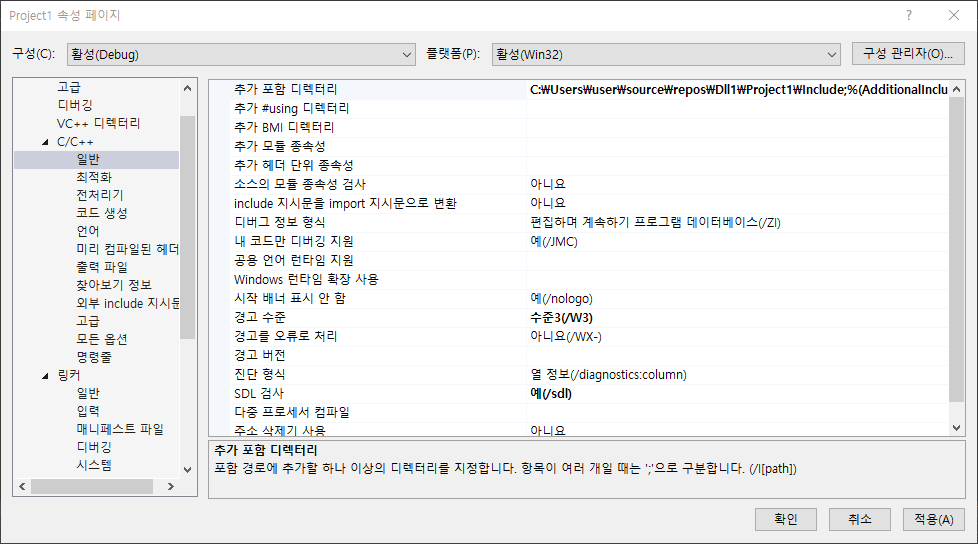Select 찾아보기 정보 in the tree
Image resolution: width=978 pixels, height=544 pixels.
click(114, 285)
